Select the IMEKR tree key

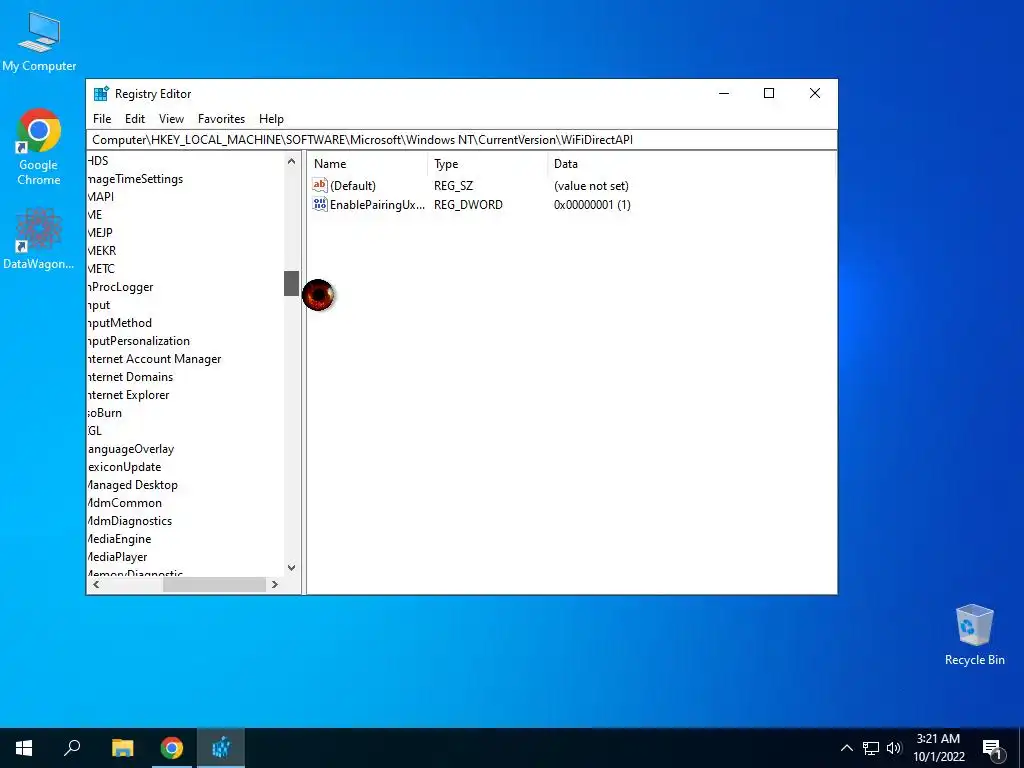coord(102,251)
